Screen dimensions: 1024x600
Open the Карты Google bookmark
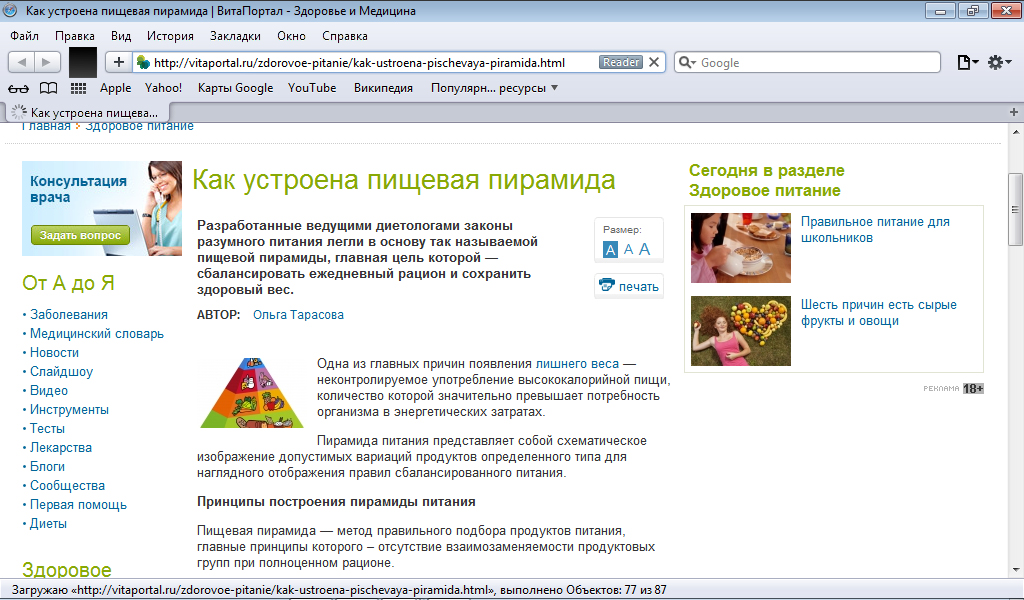tap(235, 88)
